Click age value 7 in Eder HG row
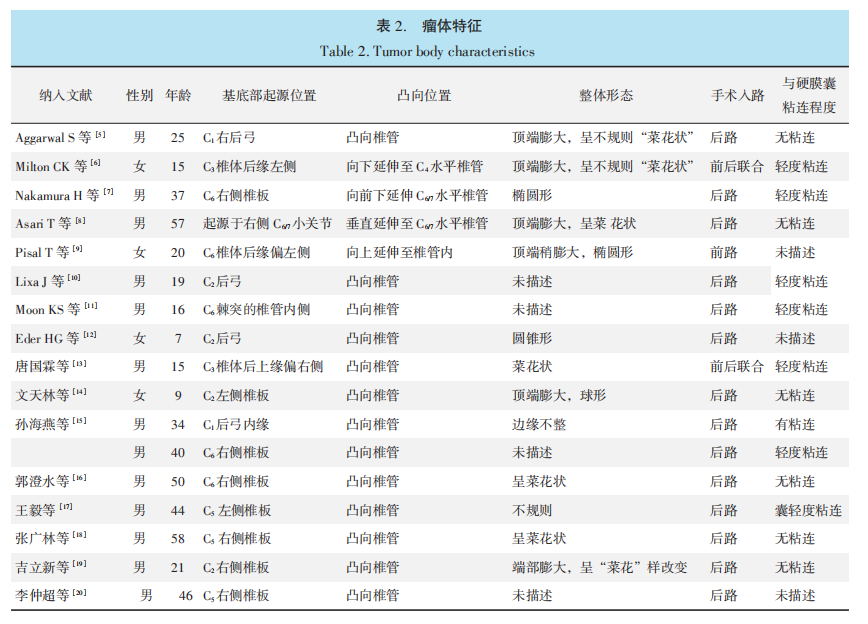The image size is (868, 624). (178, 338)
